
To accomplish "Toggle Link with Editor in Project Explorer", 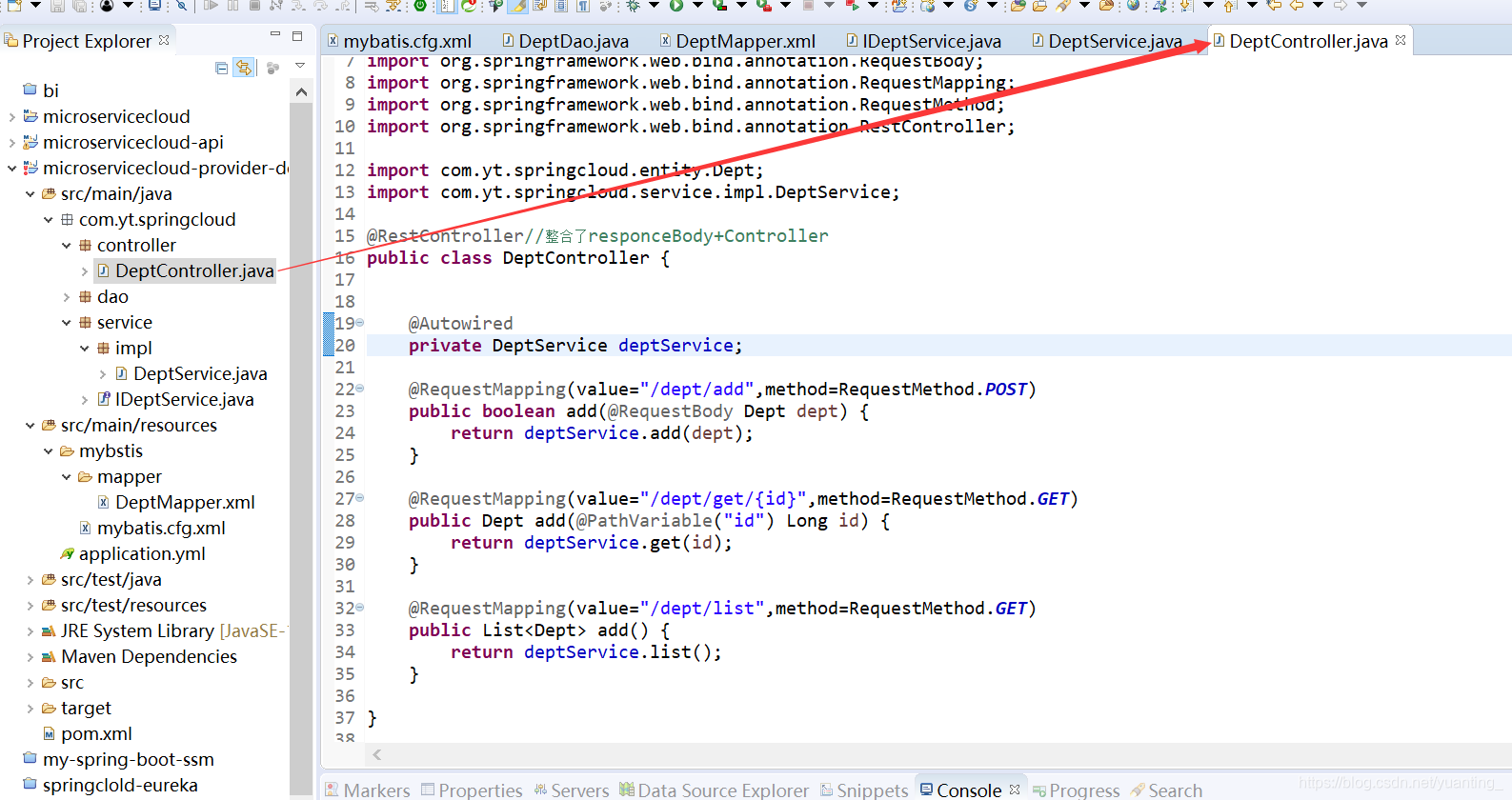I will click(x=244, y=68).
